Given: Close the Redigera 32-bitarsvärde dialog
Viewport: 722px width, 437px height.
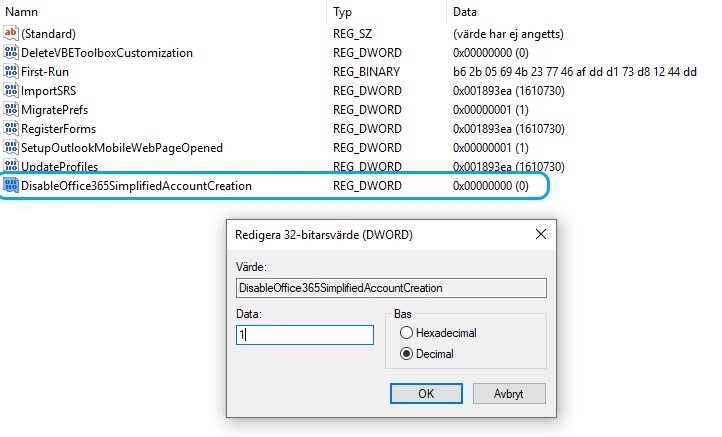Looking at the screenshot, I should pyautogui.click(x=541, y=234).
